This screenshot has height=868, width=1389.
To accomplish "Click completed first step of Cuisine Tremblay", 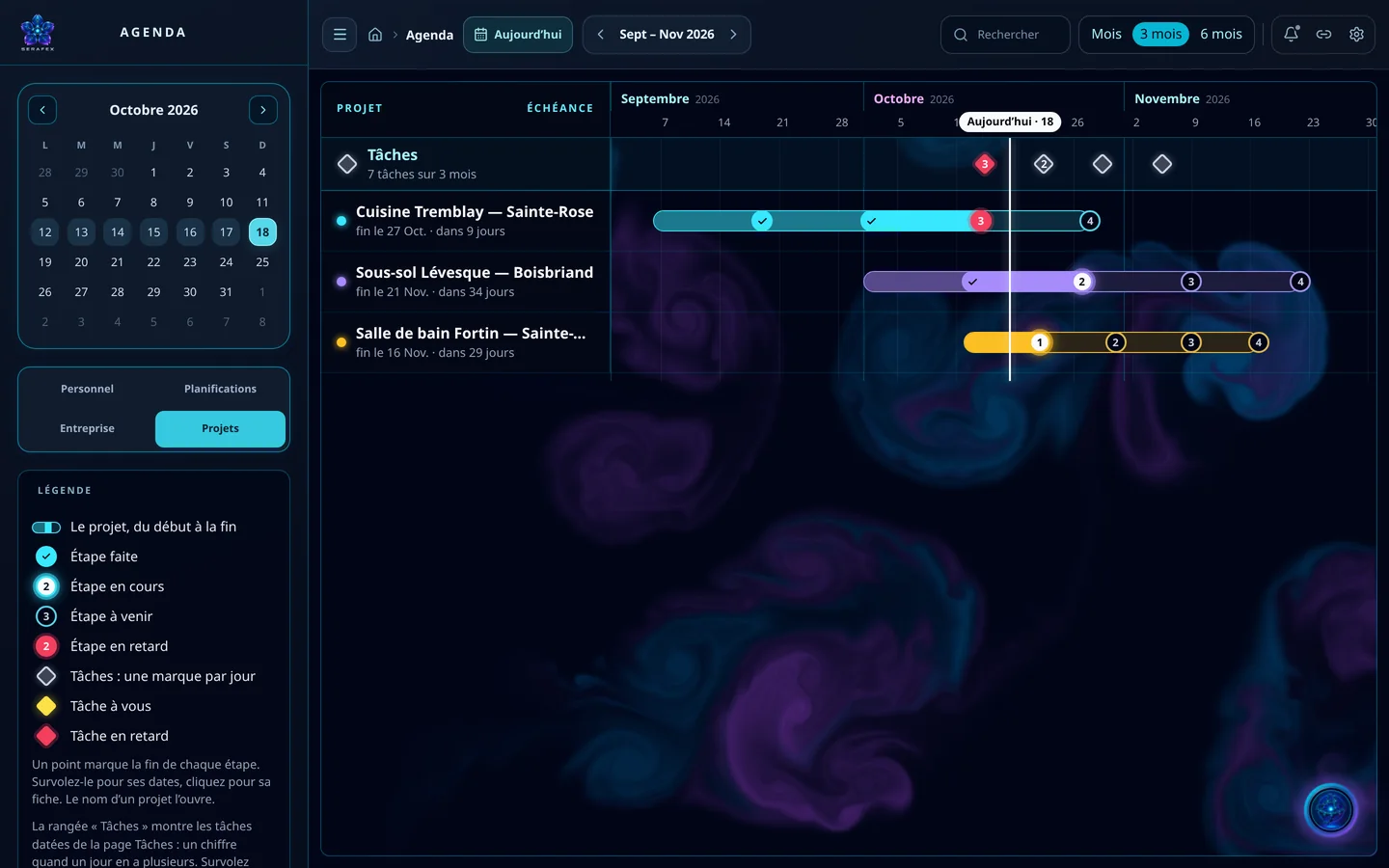I will 762,221.
